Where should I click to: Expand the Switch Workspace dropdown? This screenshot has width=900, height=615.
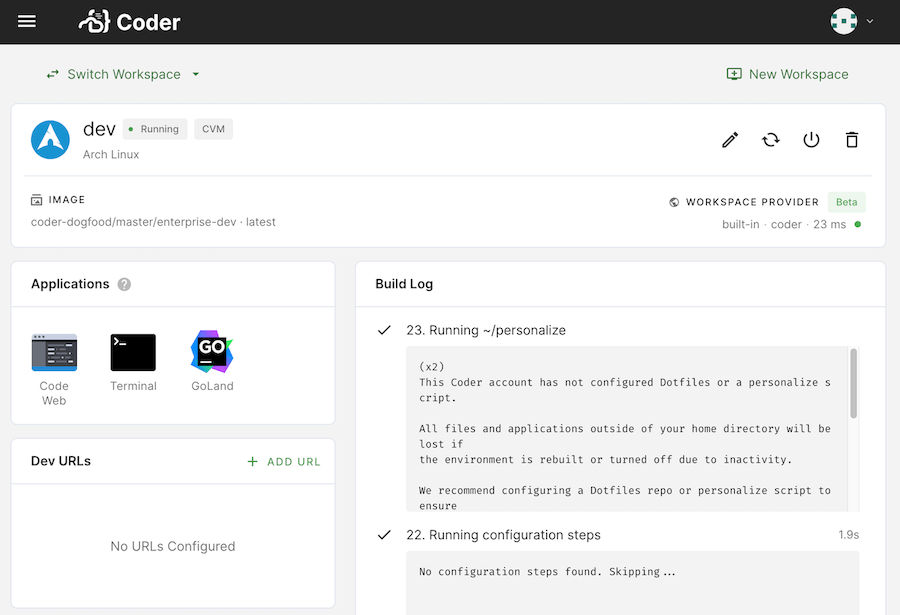coord(123,74)
